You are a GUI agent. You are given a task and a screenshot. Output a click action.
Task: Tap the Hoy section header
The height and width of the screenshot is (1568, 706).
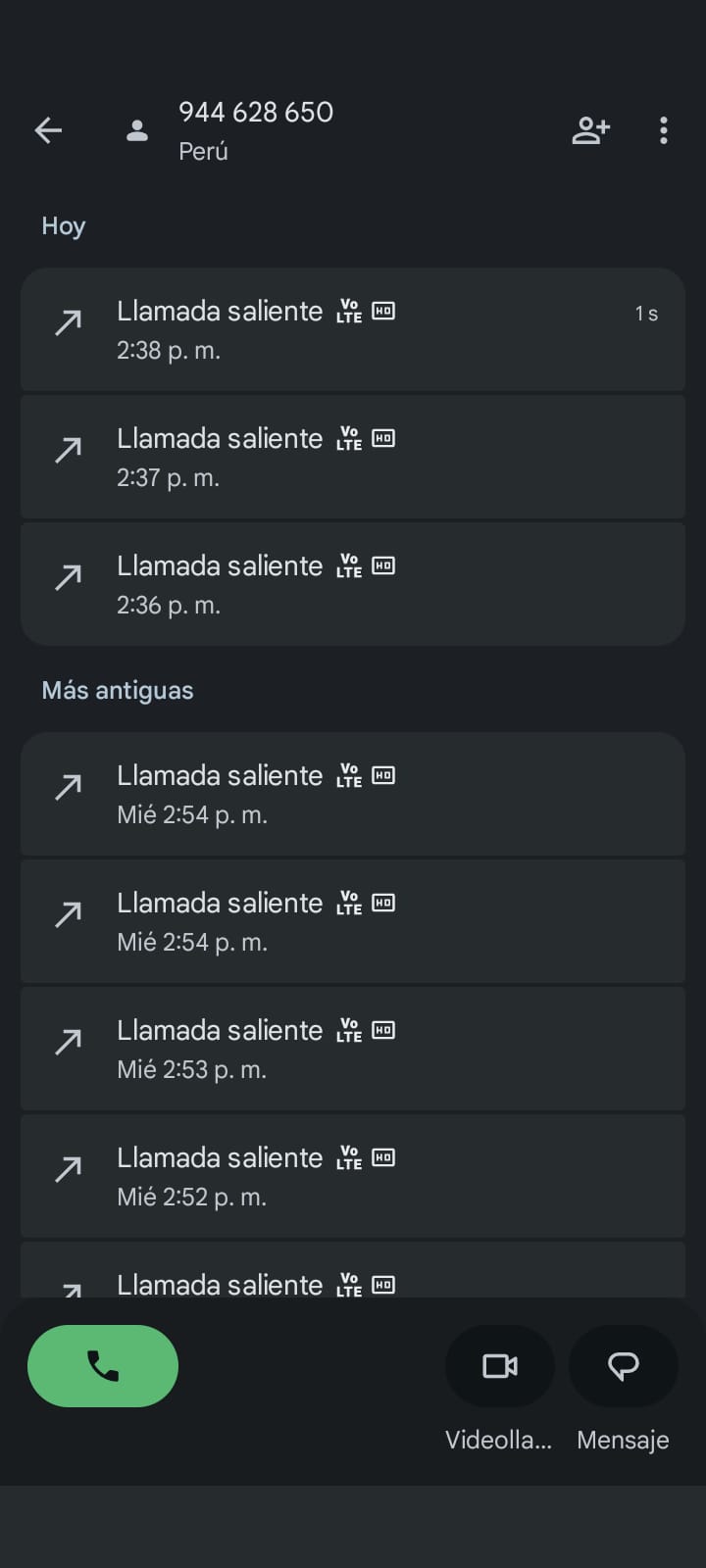(x=64, y=226)
